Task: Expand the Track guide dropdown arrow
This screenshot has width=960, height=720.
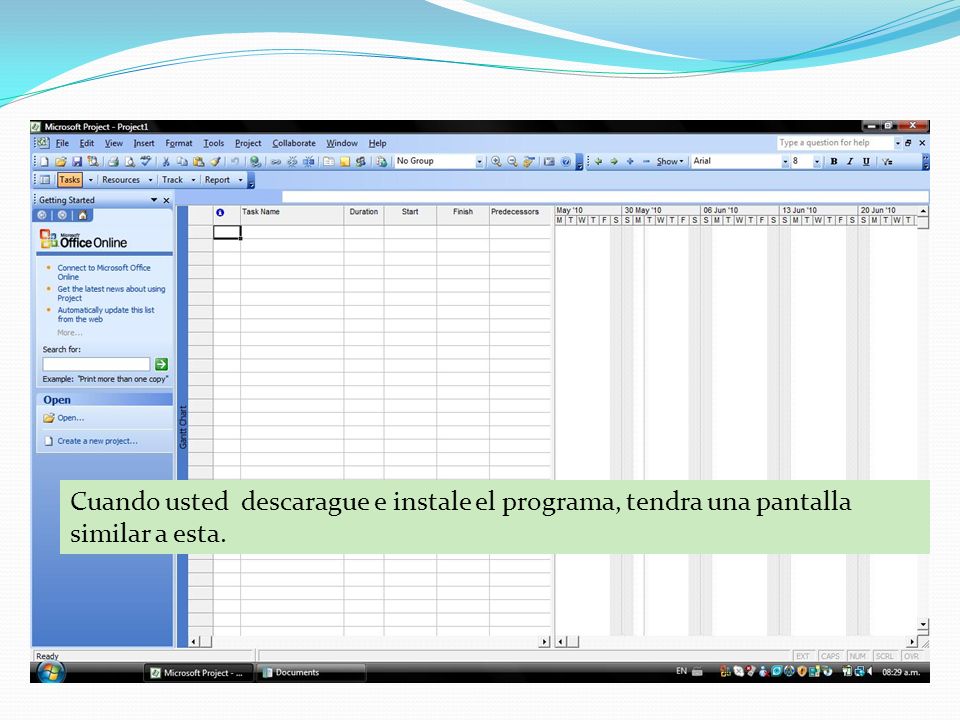Action: click(x=193, y=180)
